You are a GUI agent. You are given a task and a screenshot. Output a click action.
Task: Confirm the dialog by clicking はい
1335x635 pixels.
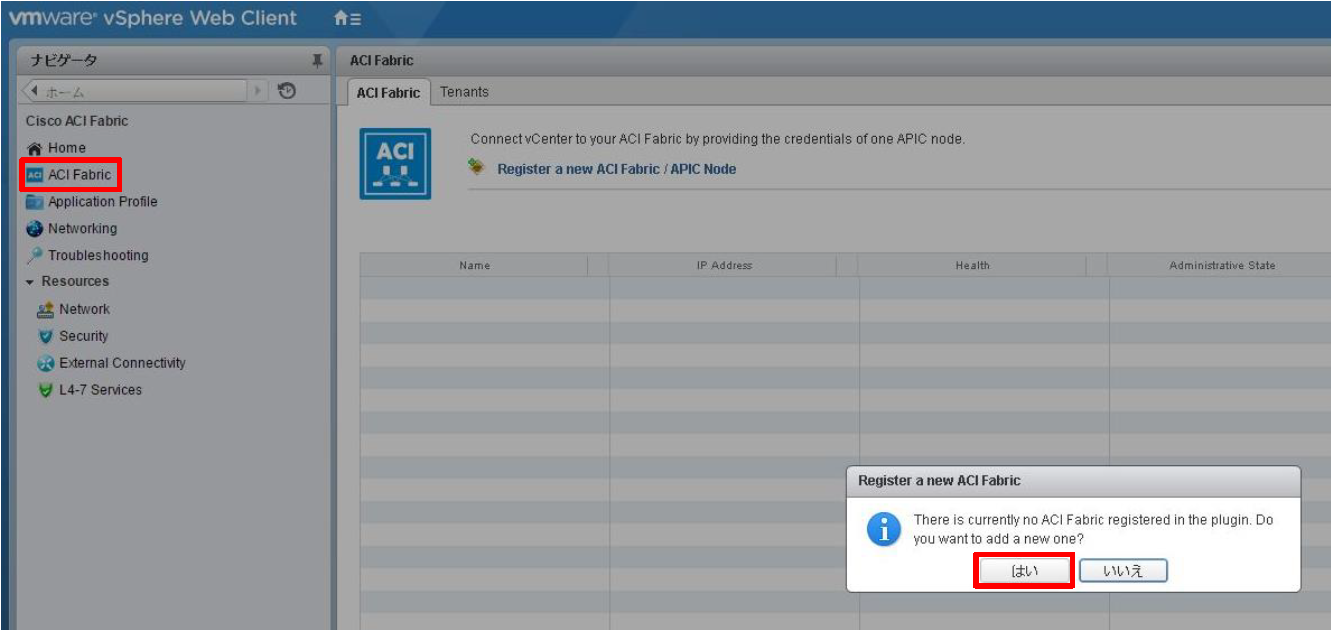[x=1023, y=570]
